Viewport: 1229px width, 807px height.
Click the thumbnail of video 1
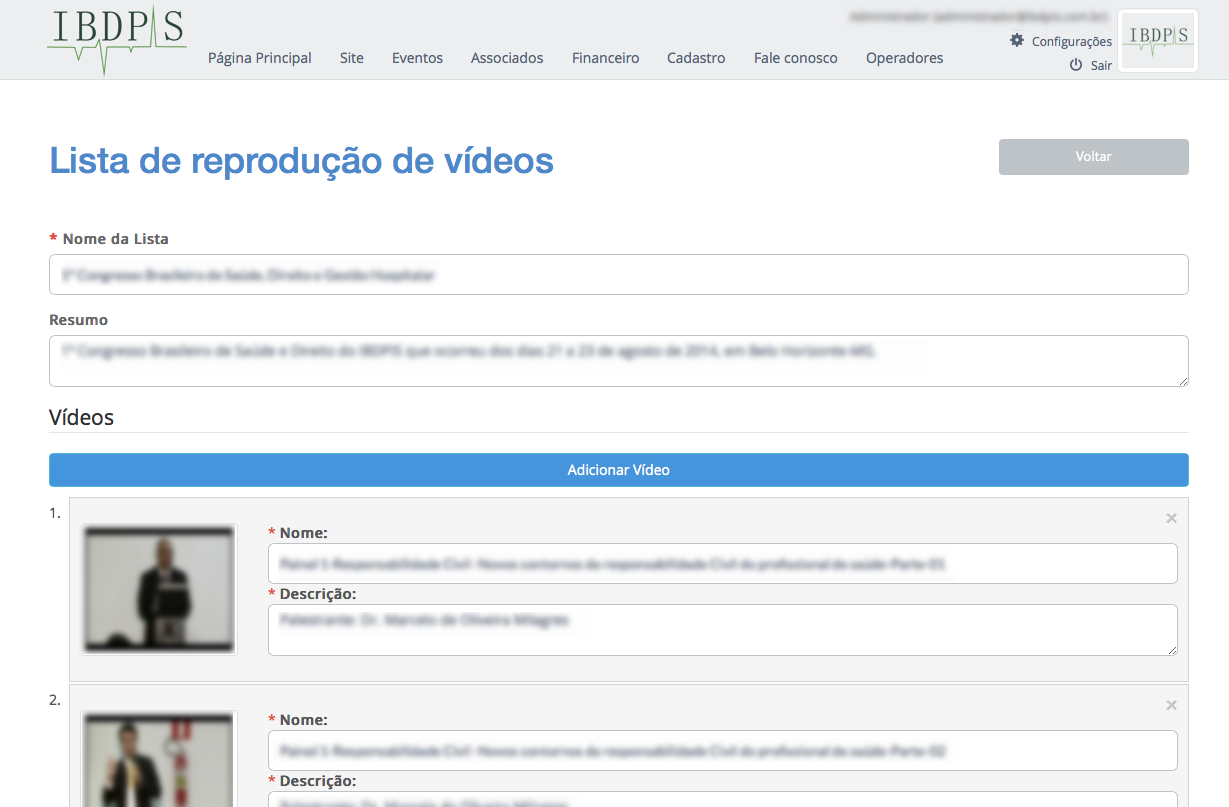(159, 589)
